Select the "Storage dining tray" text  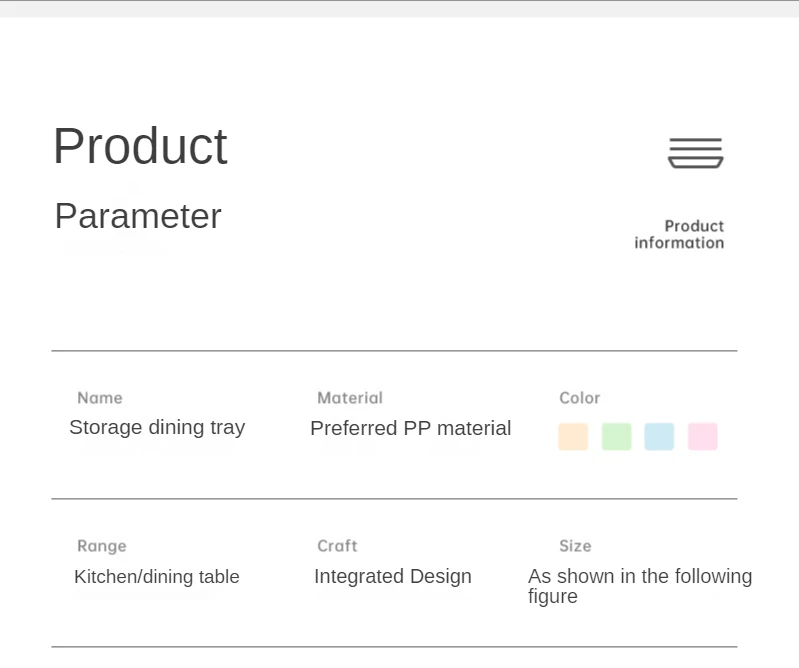pyautogui.click(x=157, y=427)
